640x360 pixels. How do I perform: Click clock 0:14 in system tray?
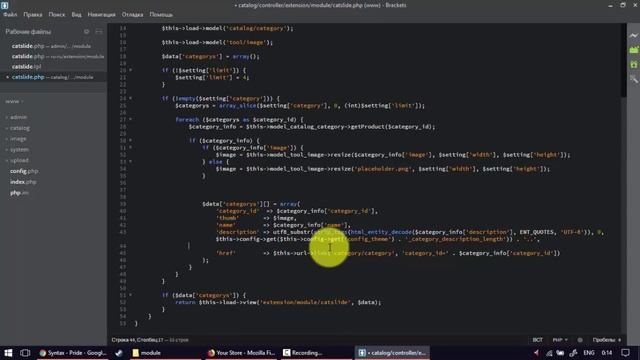pos(607,353)
